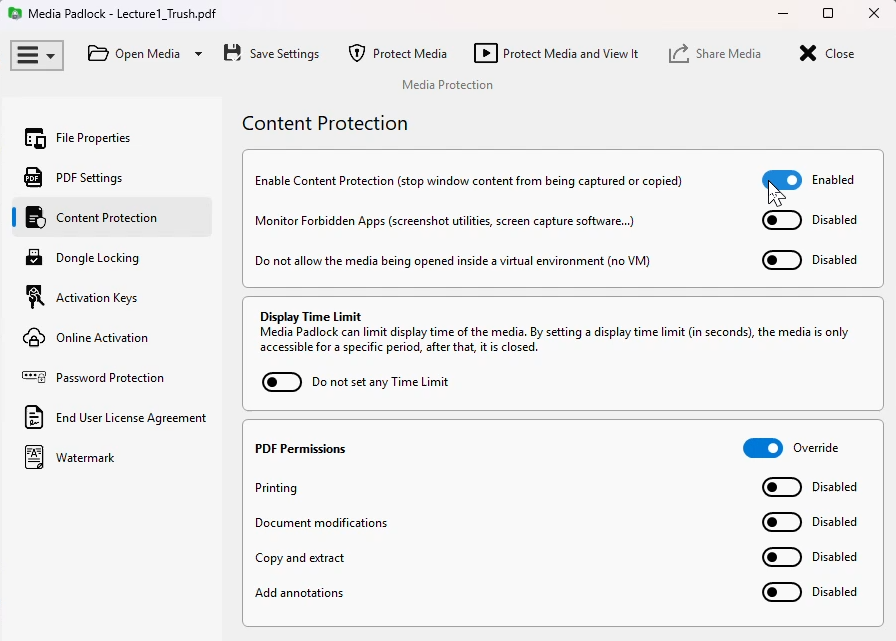The width and height of the screenshot is (896, 641).
Task: Enable the Printing permission toggle
Action: coord(782,487)
